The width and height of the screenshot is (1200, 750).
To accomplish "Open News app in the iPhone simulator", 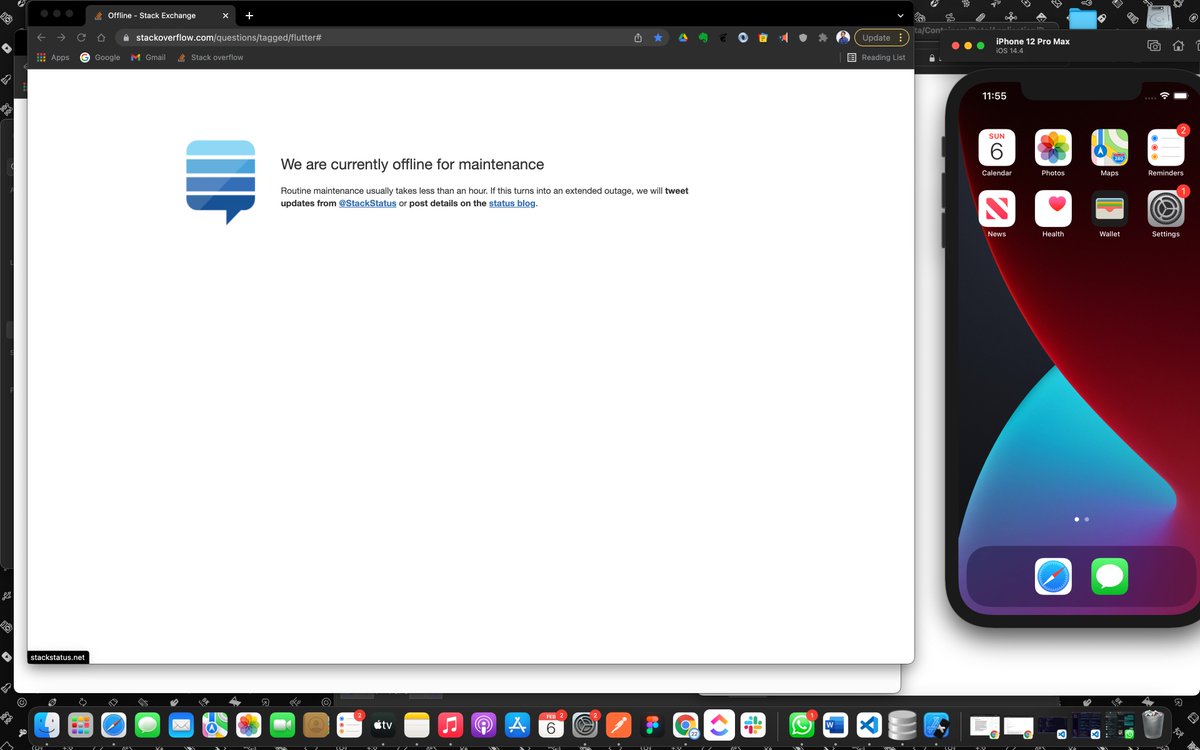I will (x=996, y=208).
